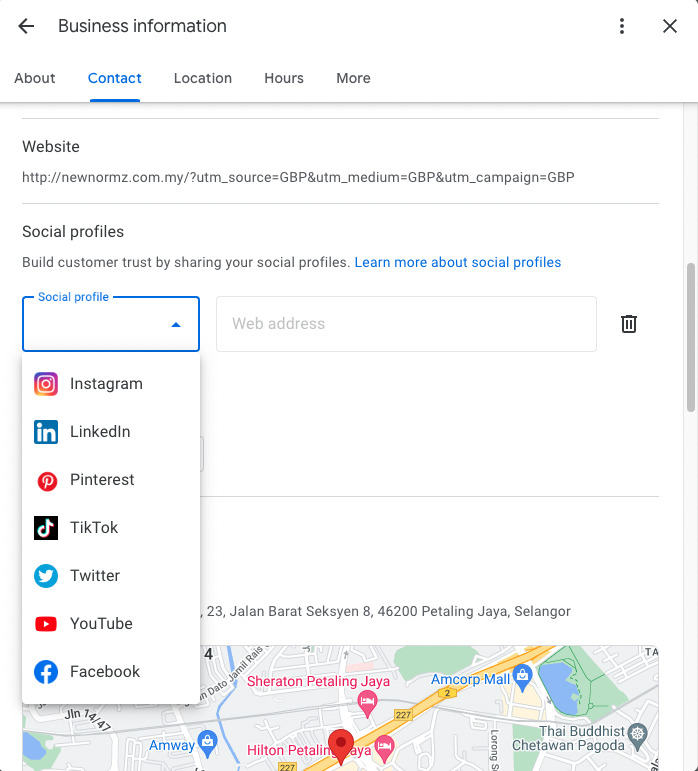Click the Amway shopping pin on map
The image size is (698, 771).
pyautogui.click(x=207, y=742)
